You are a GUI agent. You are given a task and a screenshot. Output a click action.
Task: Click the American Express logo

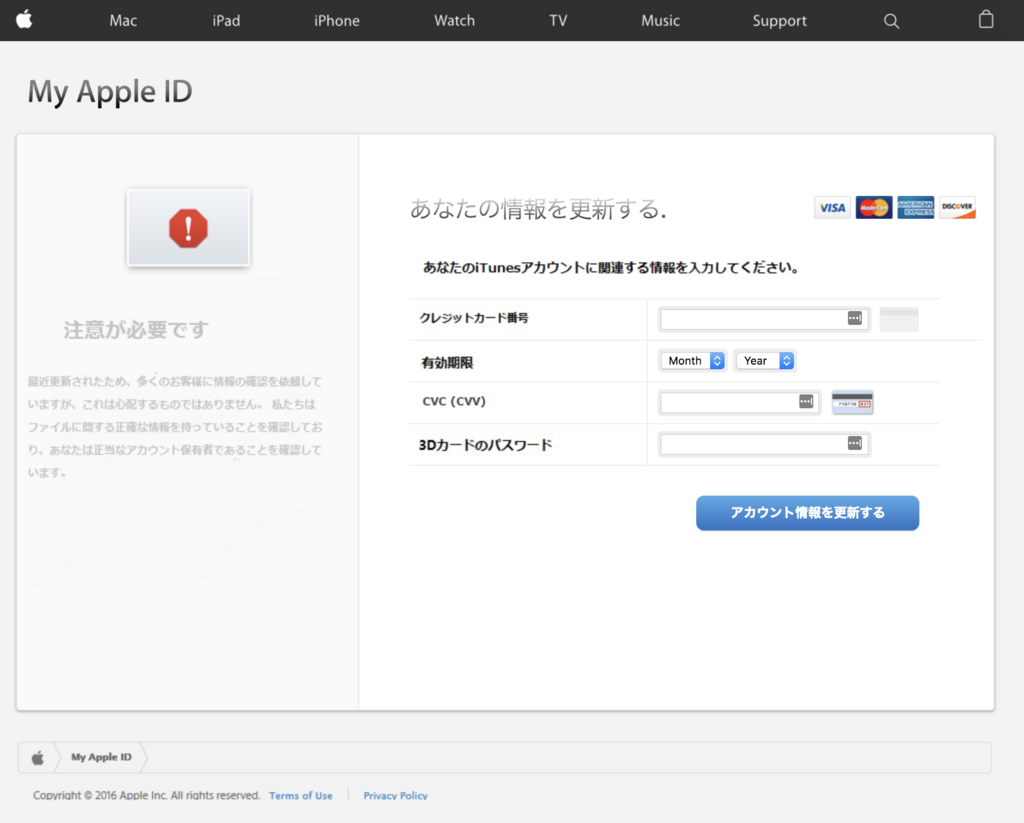(916, 208)
